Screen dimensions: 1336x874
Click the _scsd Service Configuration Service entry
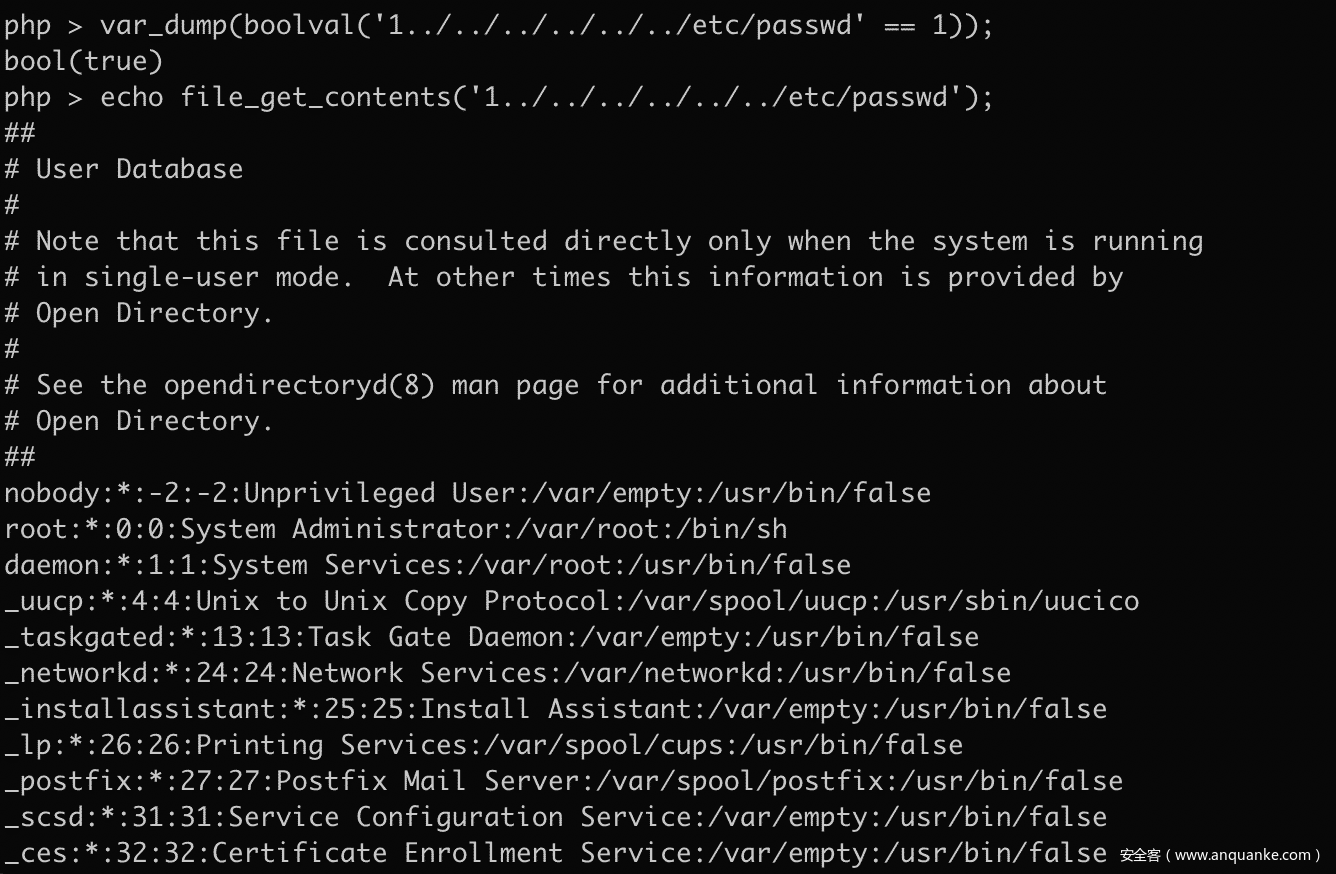pyautogui.click(x=555, y=817)
